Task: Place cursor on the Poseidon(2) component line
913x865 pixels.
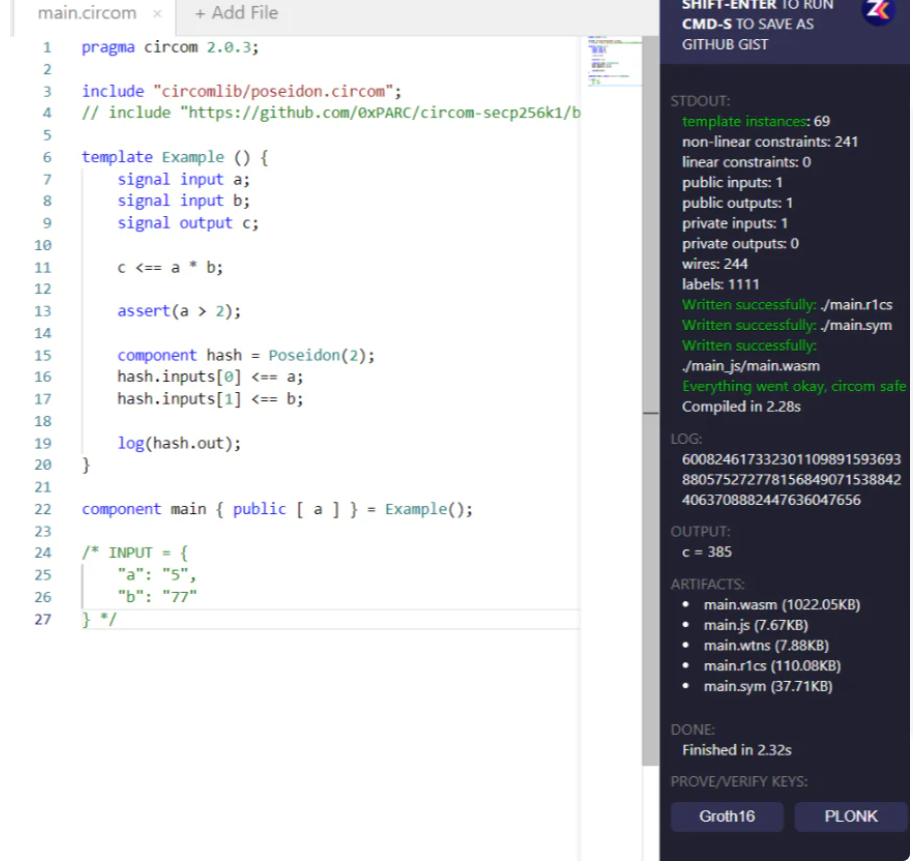Action: coord(245,355)
